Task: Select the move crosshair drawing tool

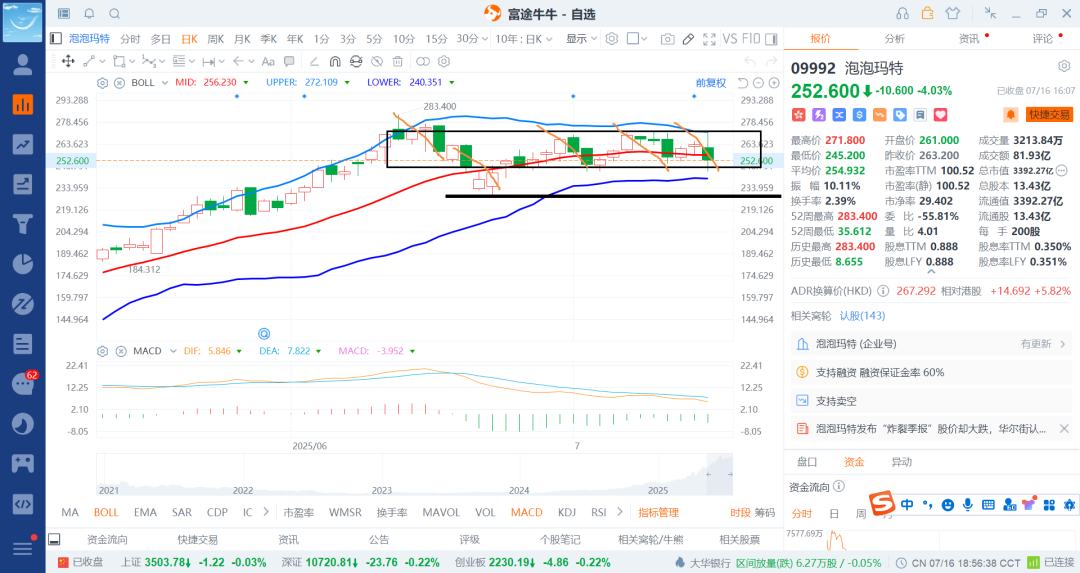Action: 68,61
